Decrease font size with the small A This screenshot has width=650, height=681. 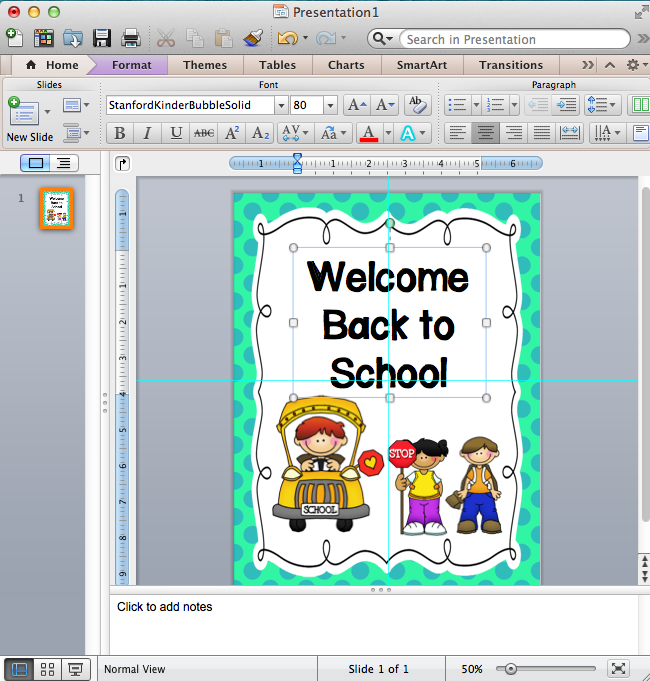385,105
